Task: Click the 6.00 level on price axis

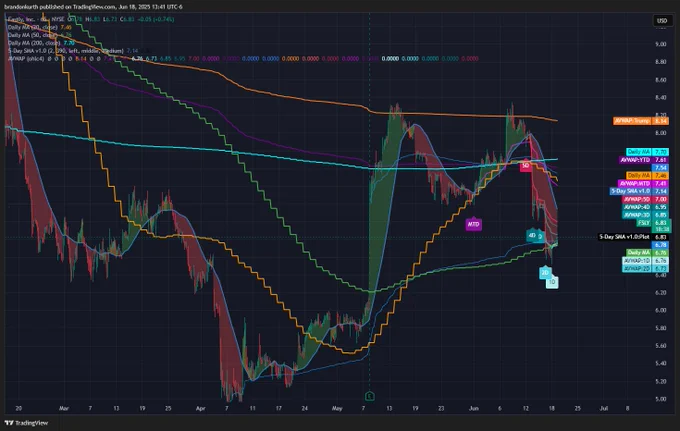Action: click(660, 310)
